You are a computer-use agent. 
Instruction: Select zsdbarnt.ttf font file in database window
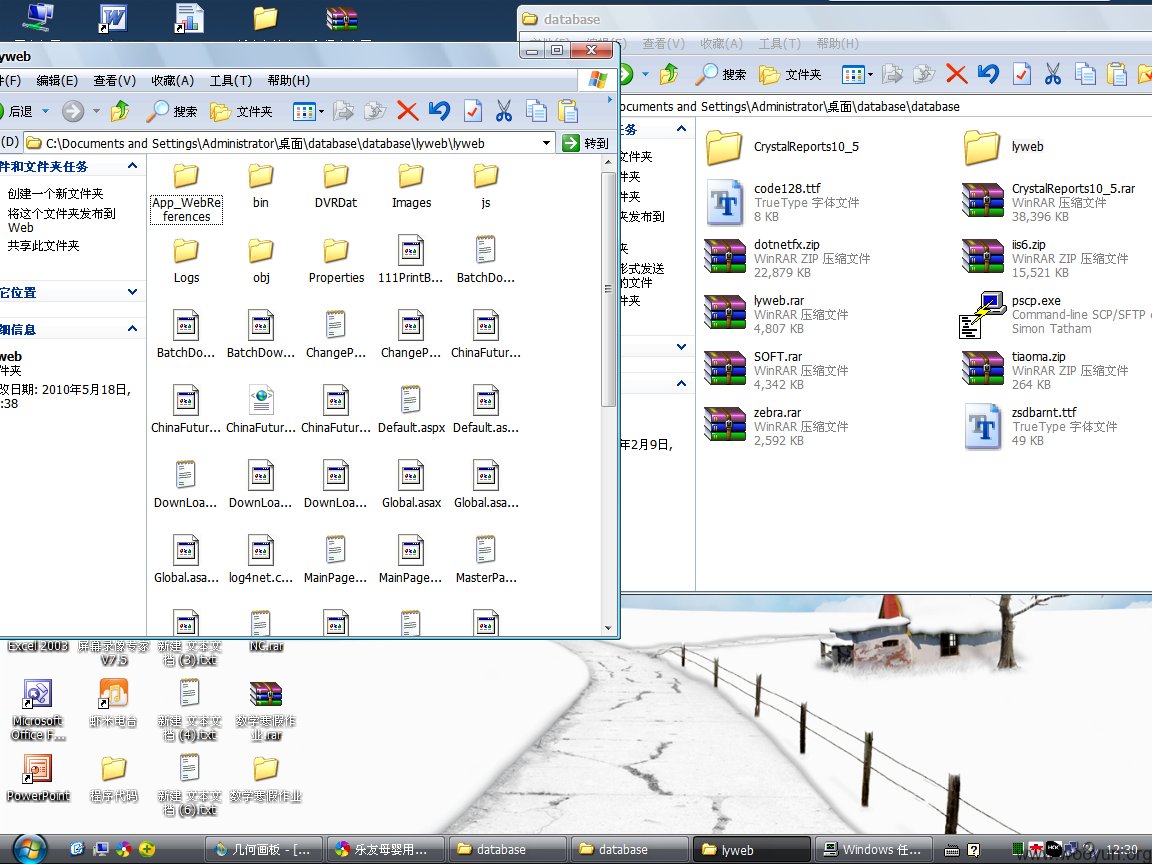tap(1042, 426)
